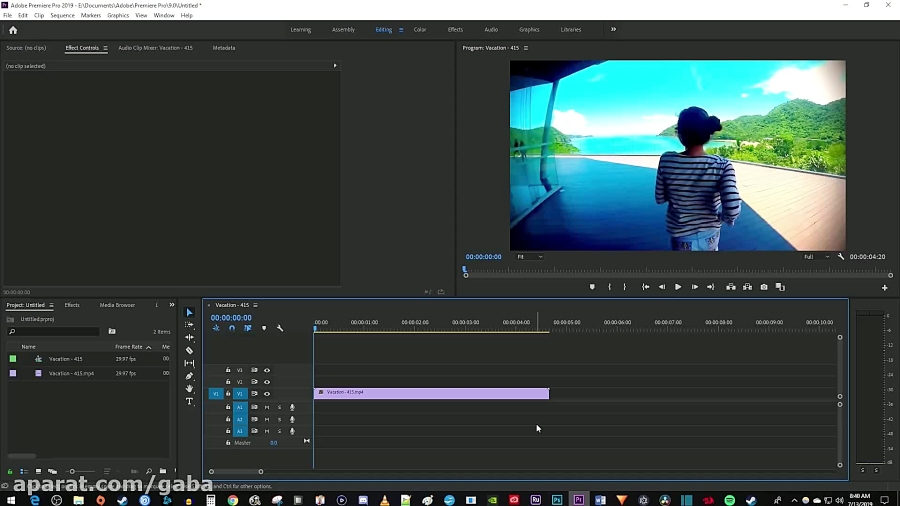Screen dimensions: 900x506
Task: Open the Markers menu
Action: click(x=91, y=15)
